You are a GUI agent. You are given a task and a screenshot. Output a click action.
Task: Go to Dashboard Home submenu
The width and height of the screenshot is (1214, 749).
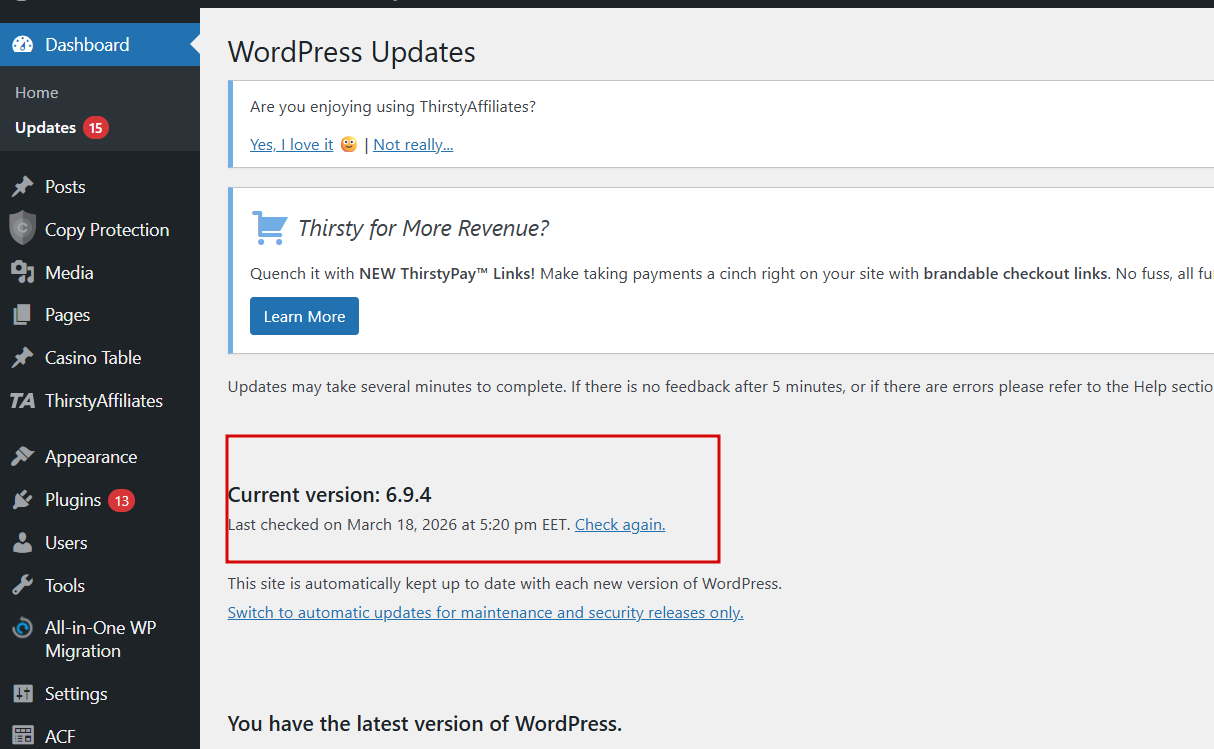pos(37,93)
